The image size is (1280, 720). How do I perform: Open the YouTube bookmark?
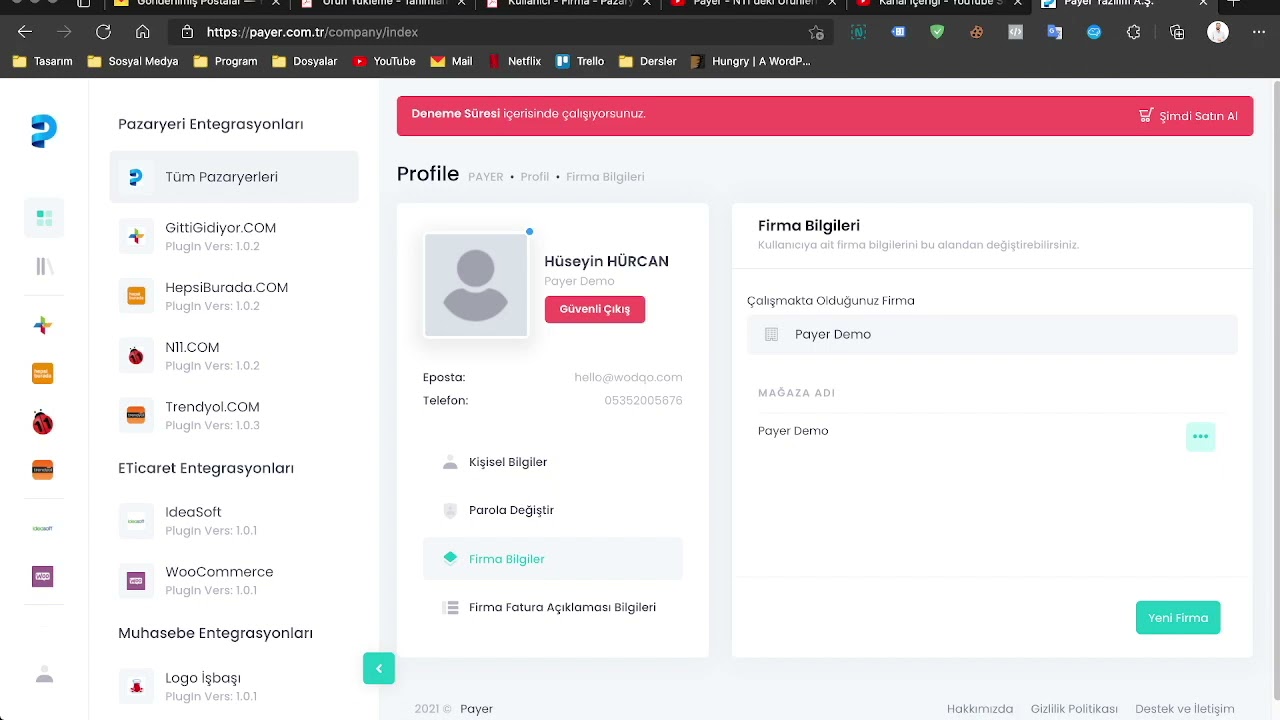[384, 61]
